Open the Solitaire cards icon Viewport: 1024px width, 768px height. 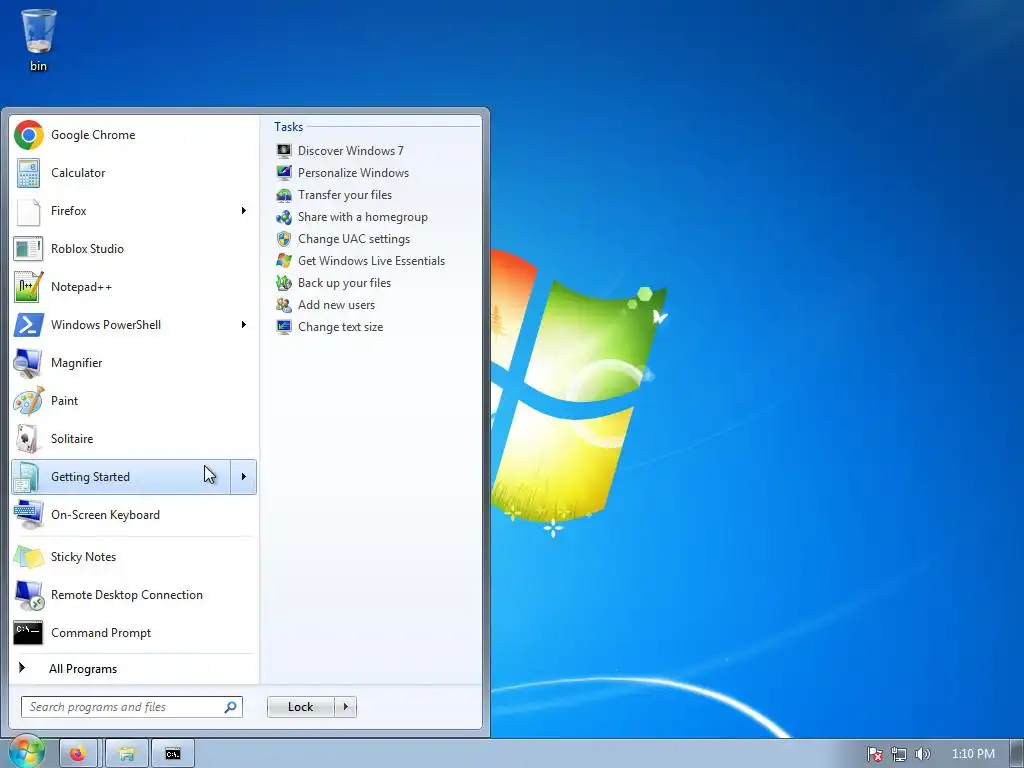(x=29, y=439)
